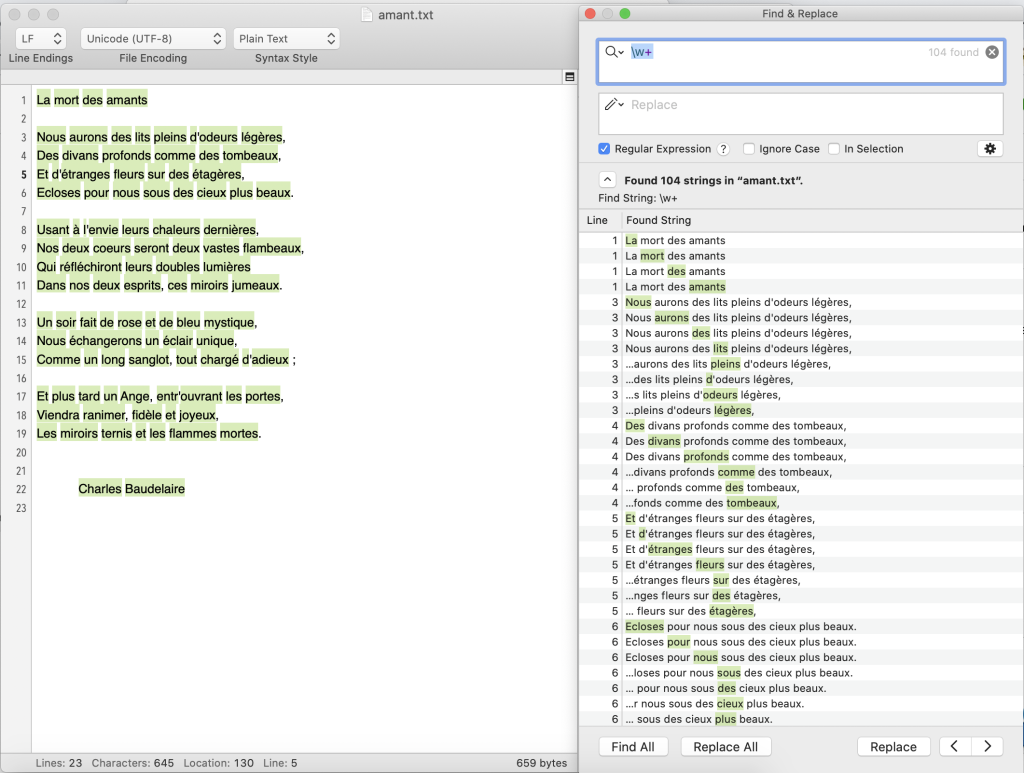
Task: Select result row highlighting 'légères' on line 3
Action: (800, 411)
